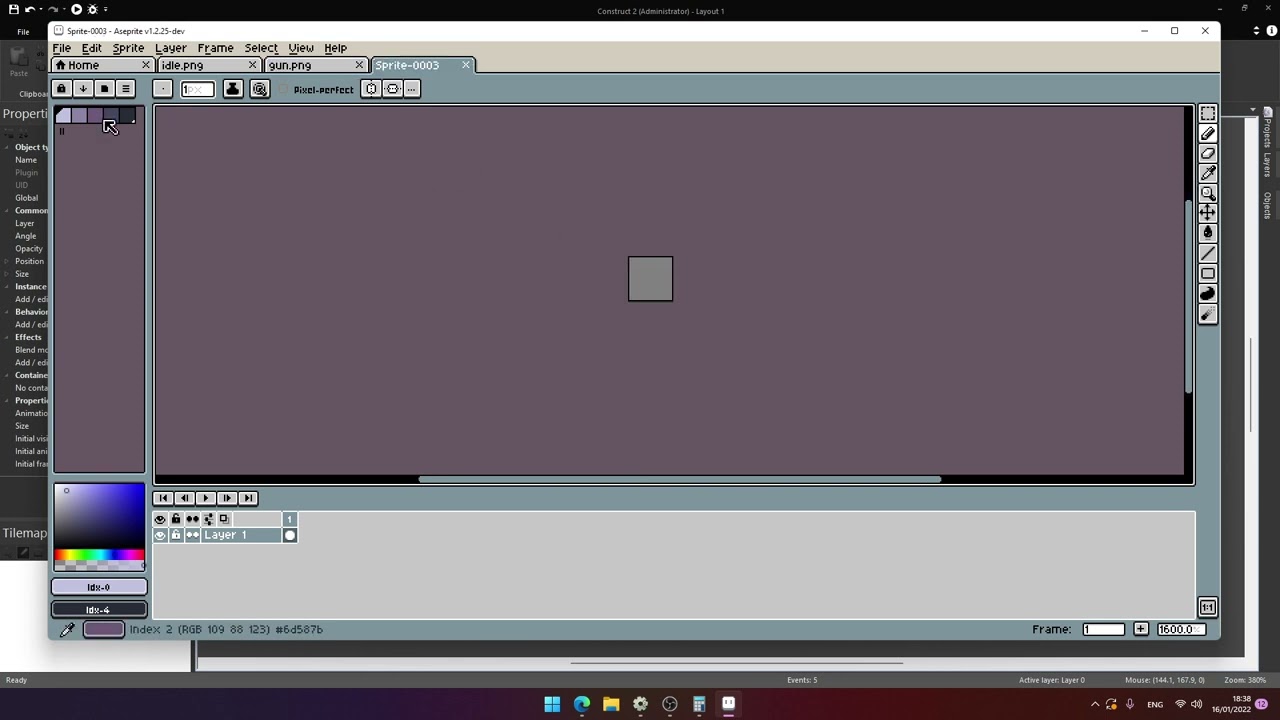Click the dynamics pressure icon
Screen dimensions: 1280x720
pyautogui.click(x=260, y=89)
